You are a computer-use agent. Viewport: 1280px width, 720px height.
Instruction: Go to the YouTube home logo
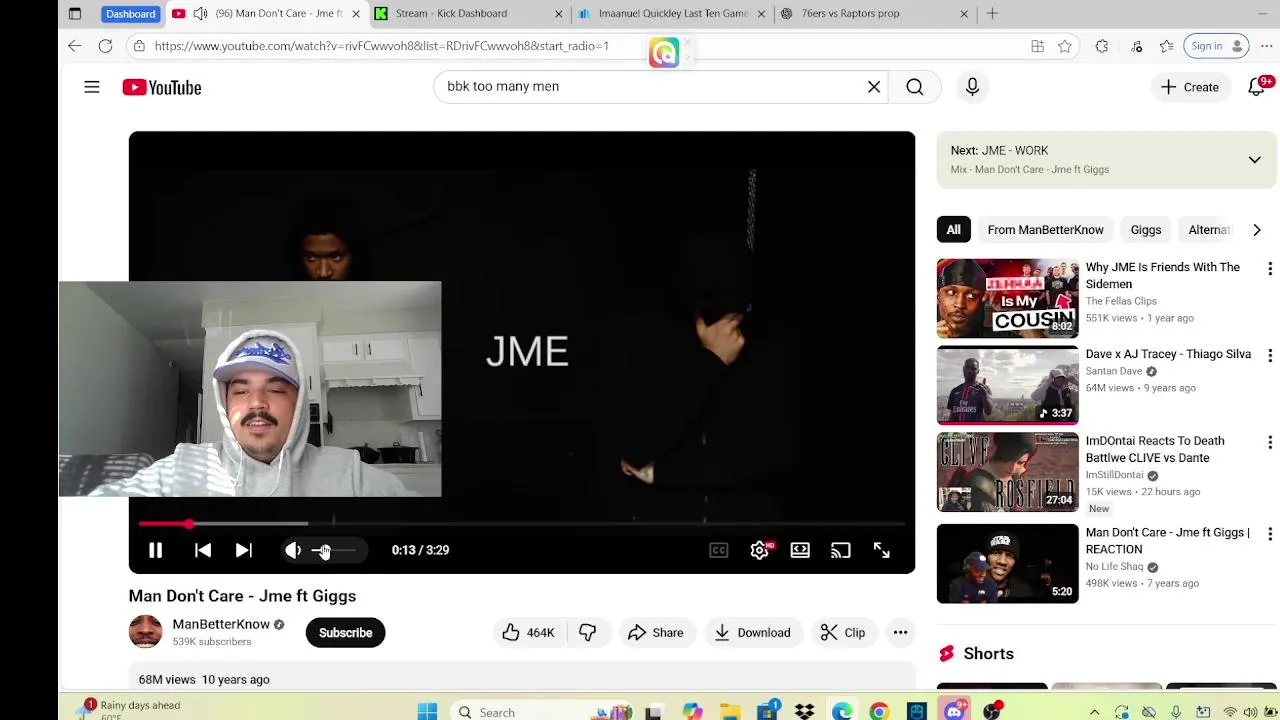coord(162,87)
